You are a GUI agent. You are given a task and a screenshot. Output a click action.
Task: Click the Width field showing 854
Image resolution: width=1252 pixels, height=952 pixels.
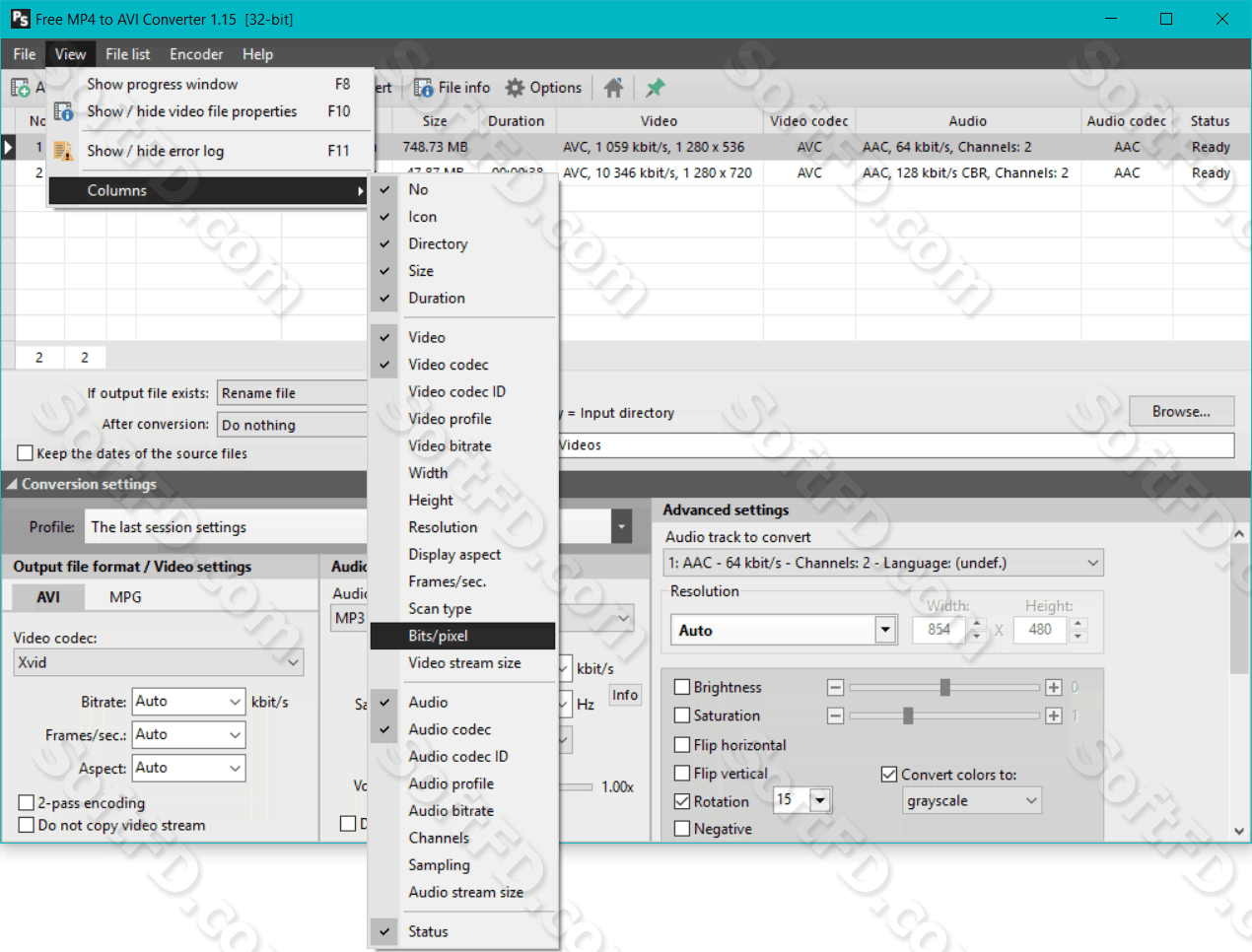pos(940,630)
